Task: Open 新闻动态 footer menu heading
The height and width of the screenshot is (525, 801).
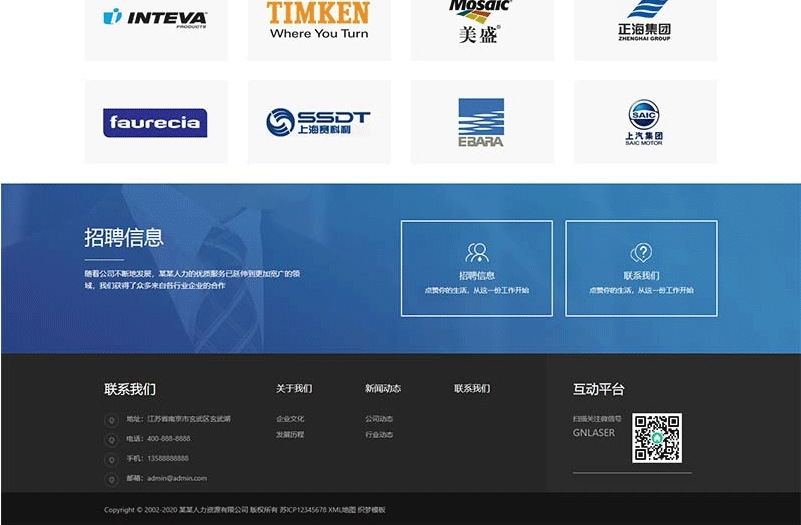Action: (383, 389)
